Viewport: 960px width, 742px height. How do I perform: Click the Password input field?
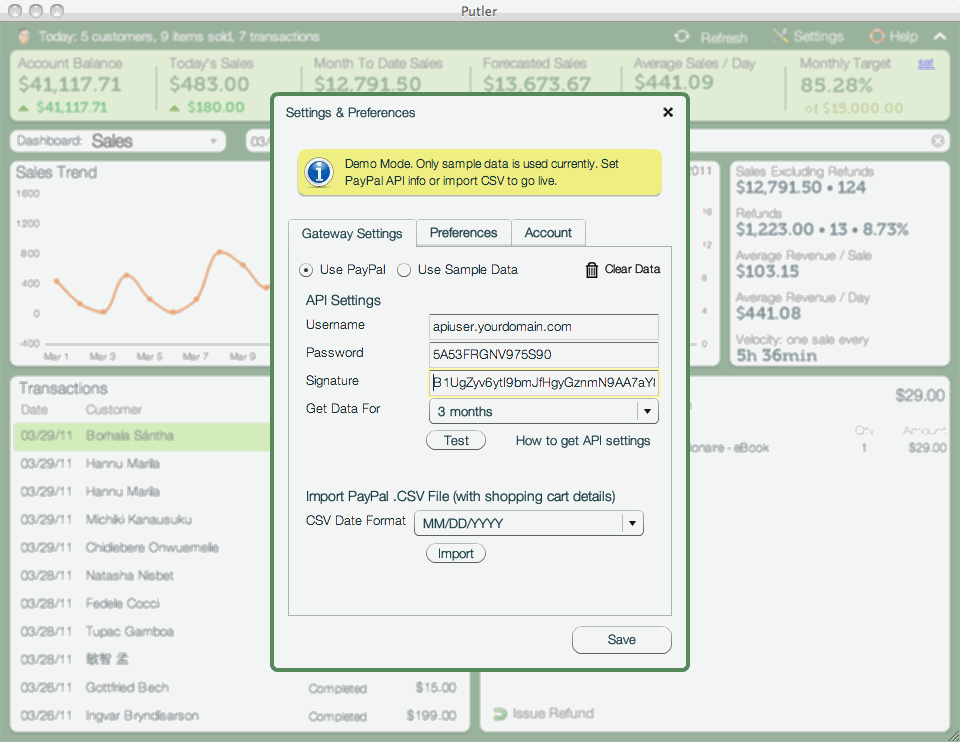[x=544, y=354]
